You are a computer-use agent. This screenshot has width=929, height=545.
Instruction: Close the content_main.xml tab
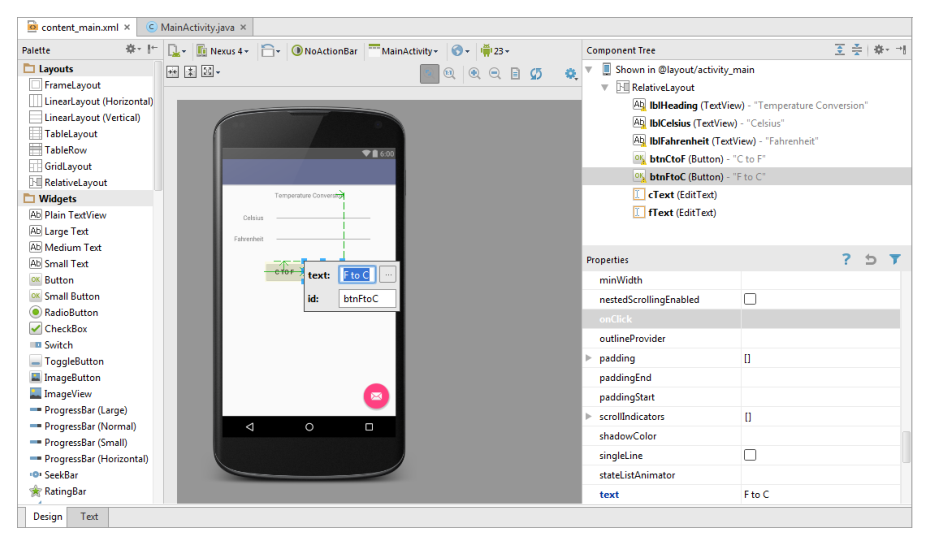127,27
